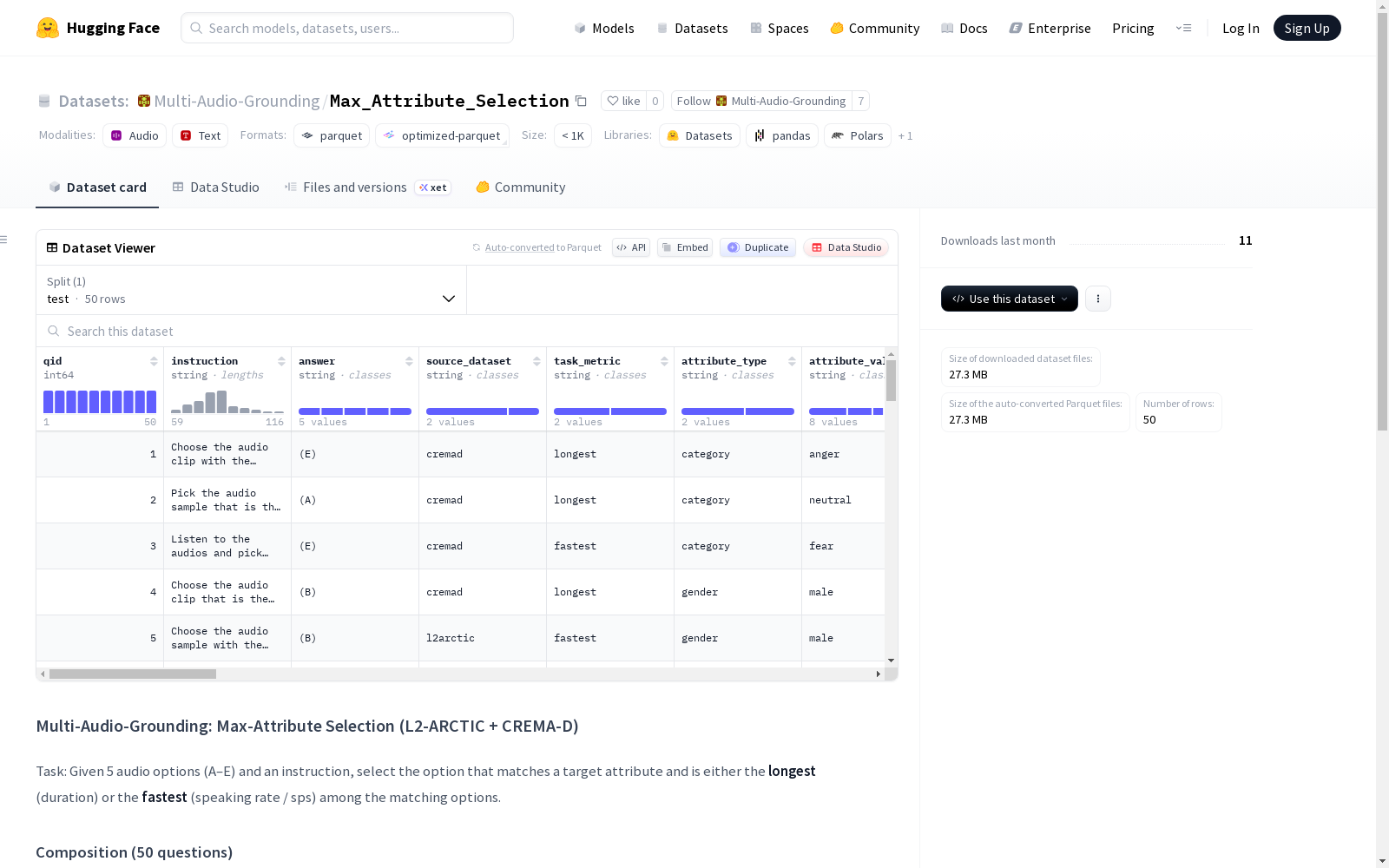Switch to the Data Studio tab
This screenshot has width=1389, height=868.
(x=216, y=187)
